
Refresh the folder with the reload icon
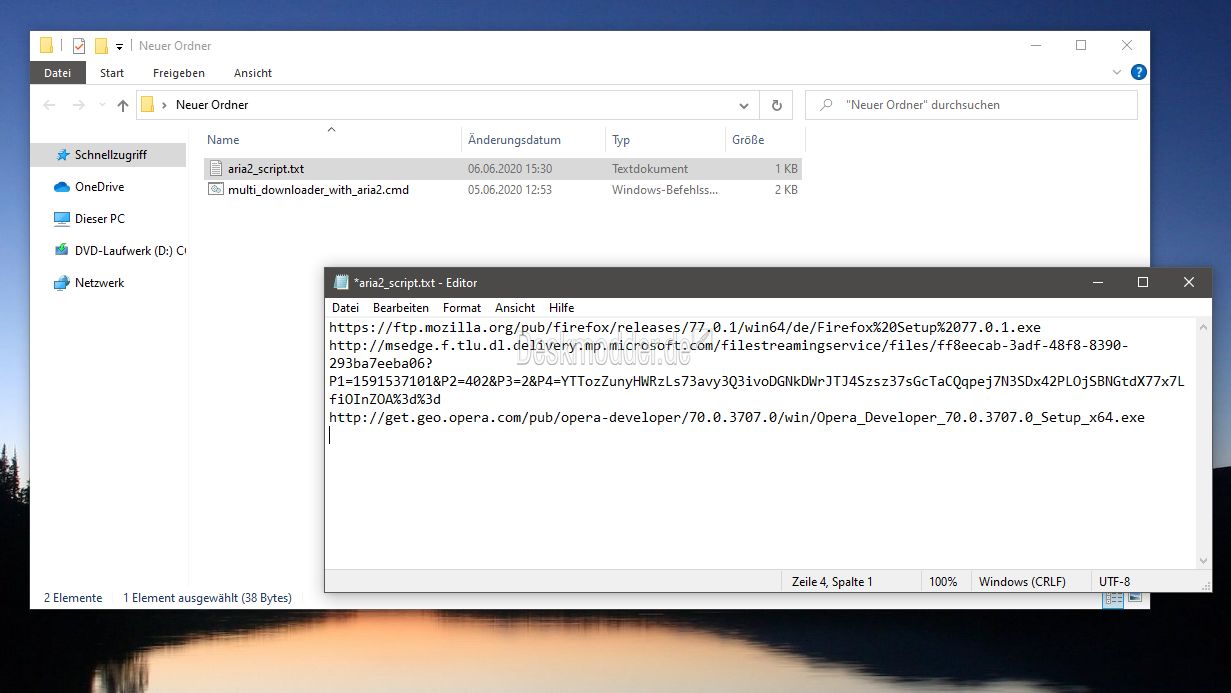tap(776, 105)
